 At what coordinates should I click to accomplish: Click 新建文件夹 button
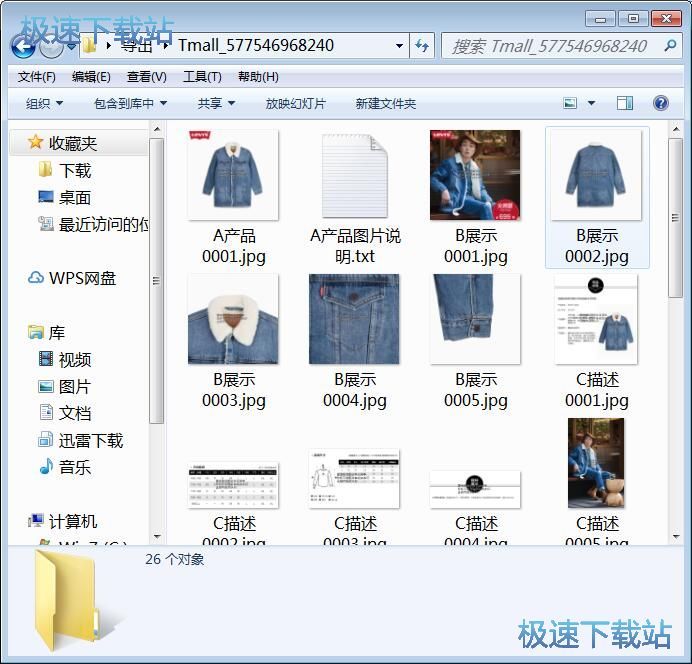click(386, 104)
